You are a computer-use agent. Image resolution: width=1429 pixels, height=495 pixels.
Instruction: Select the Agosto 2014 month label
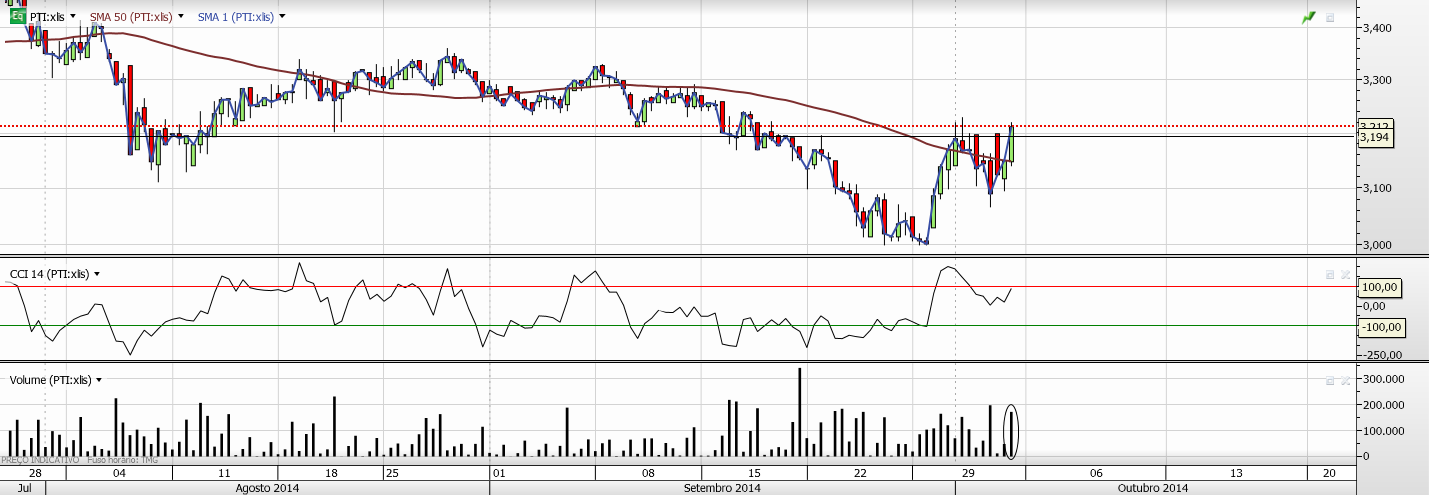pos(267,488)
